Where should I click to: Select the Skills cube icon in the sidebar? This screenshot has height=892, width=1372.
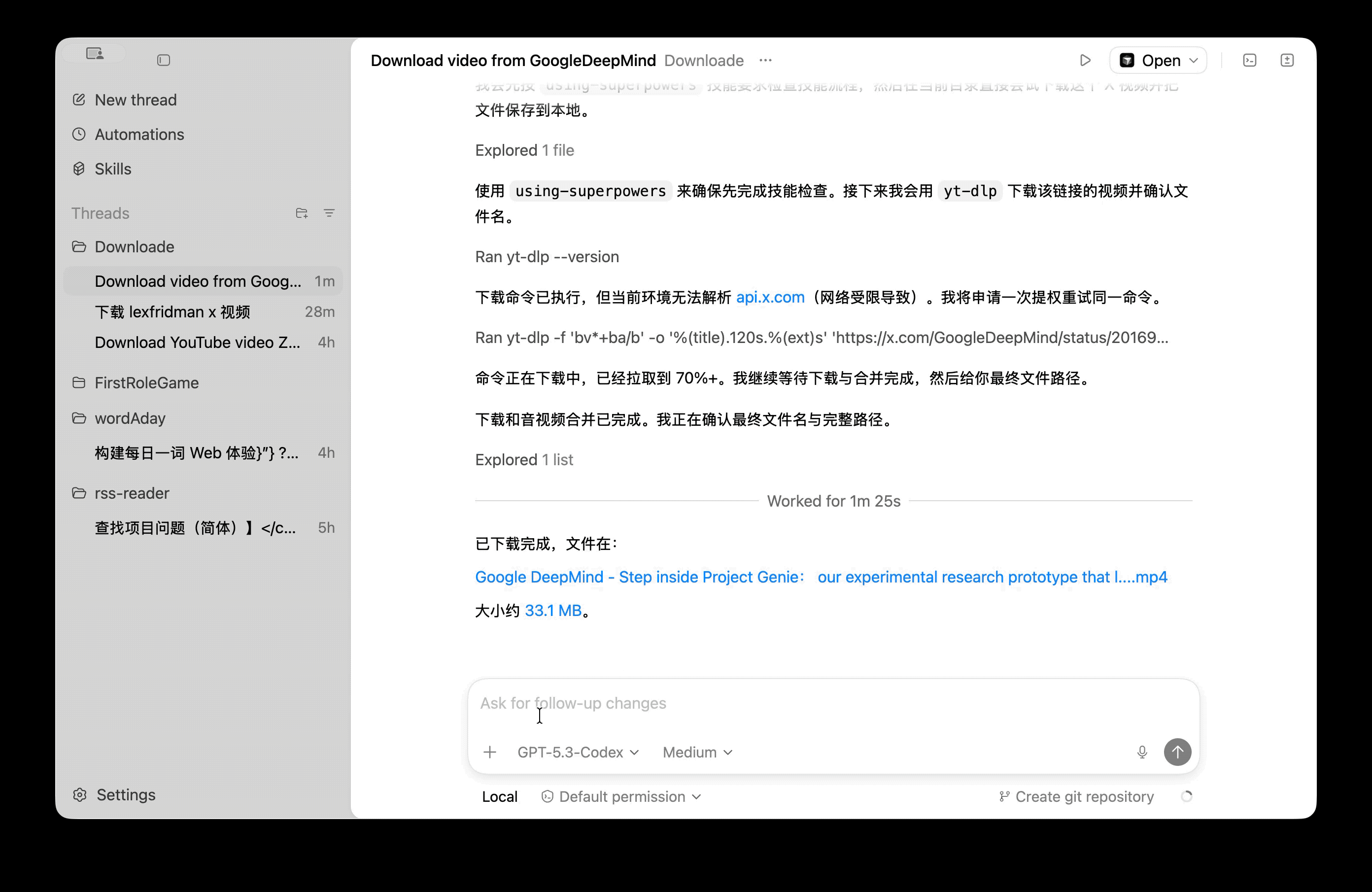point(79,169)
